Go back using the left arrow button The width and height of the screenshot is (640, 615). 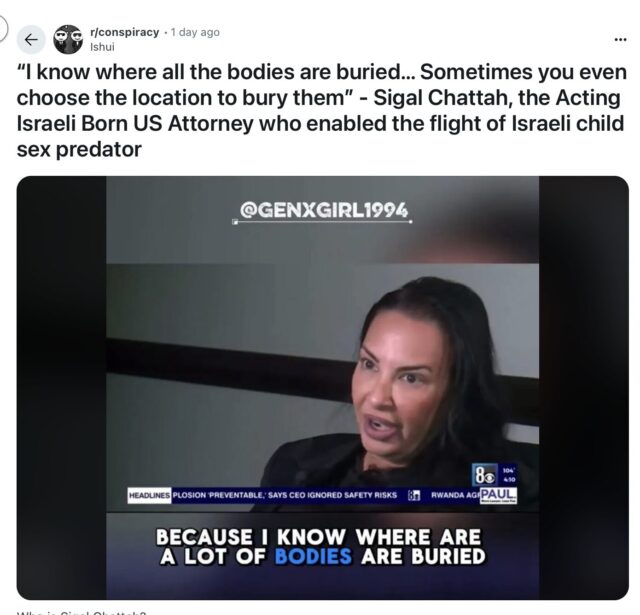click(31, 40)
